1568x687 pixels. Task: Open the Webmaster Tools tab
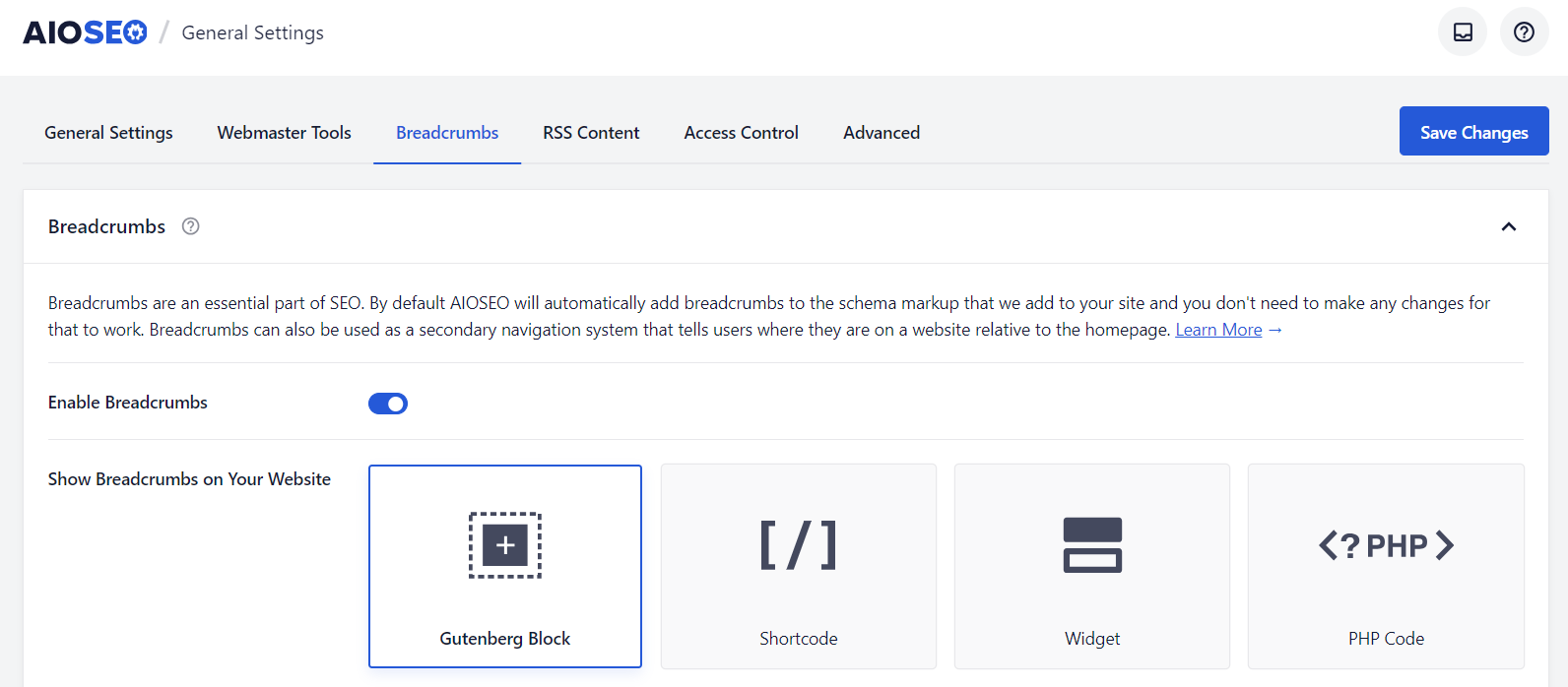284,133
